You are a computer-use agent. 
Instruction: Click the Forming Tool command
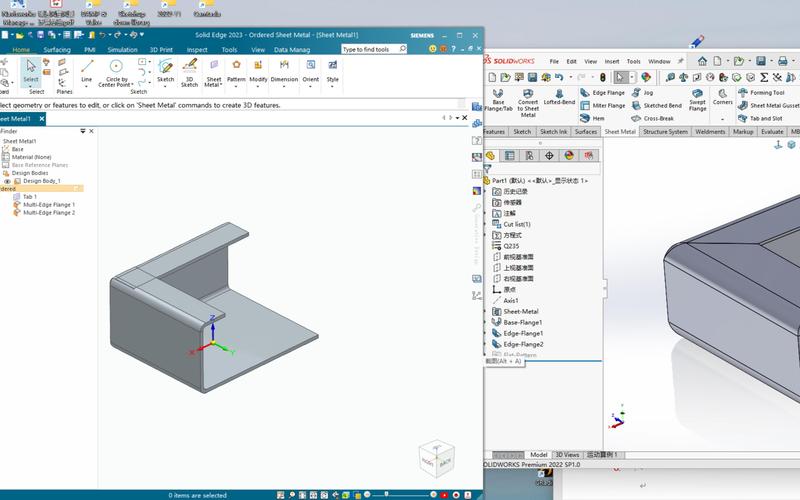[x=762, y=92]
